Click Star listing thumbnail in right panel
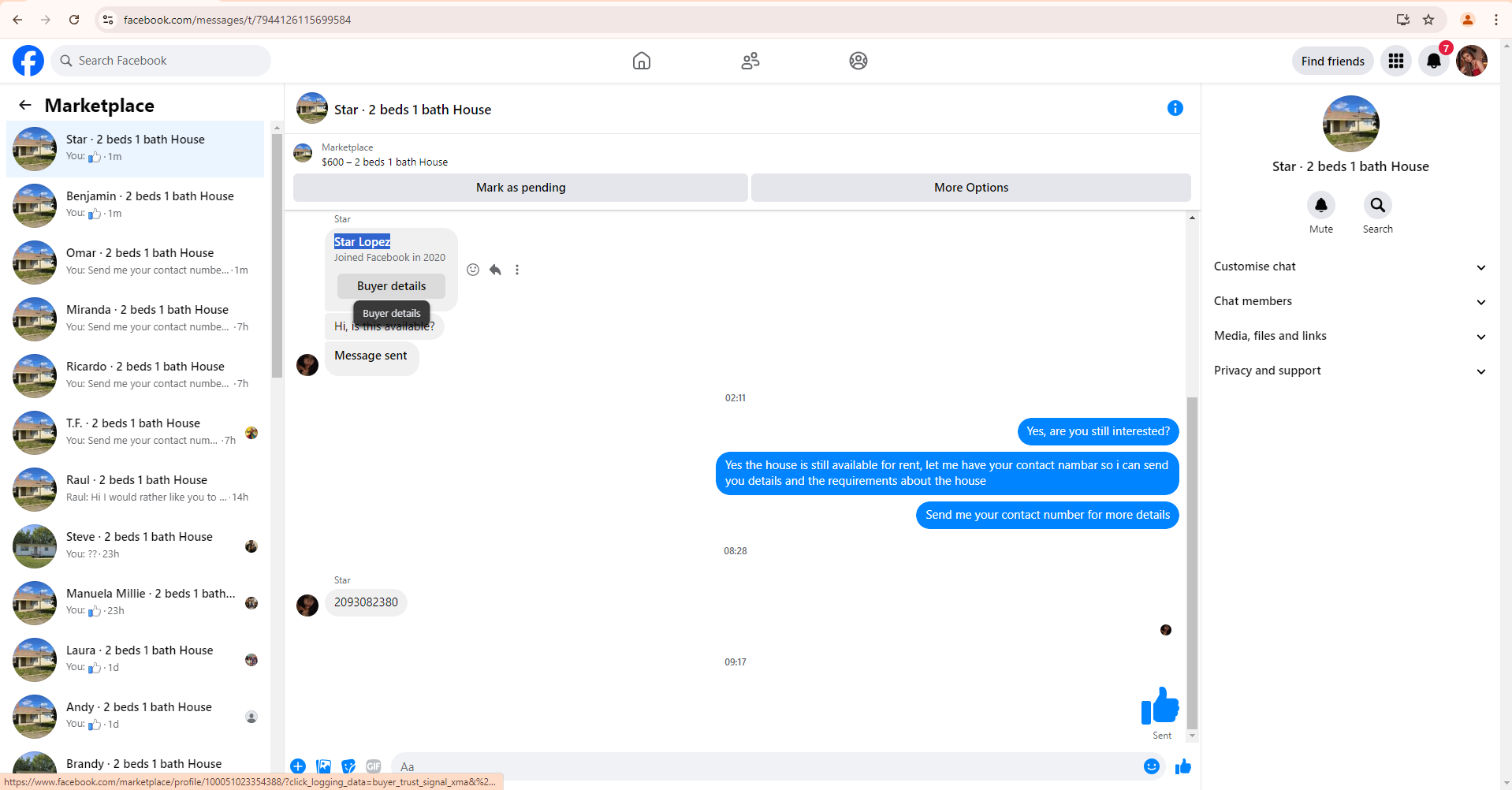The image size is (1512, 790). pos(1350,124)
